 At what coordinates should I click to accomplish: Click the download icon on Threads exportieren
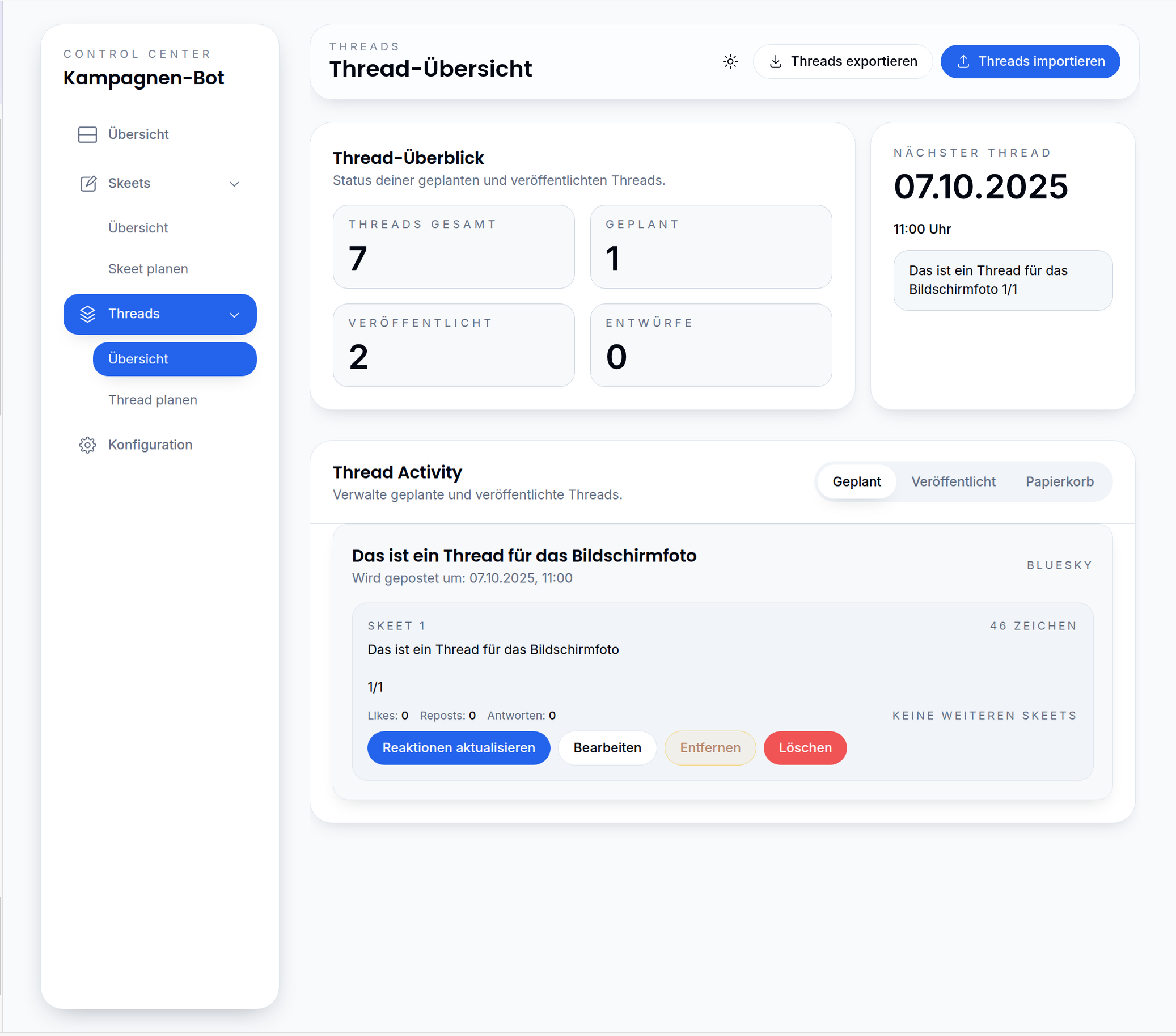pyautogui.click(x=776, y=62)
